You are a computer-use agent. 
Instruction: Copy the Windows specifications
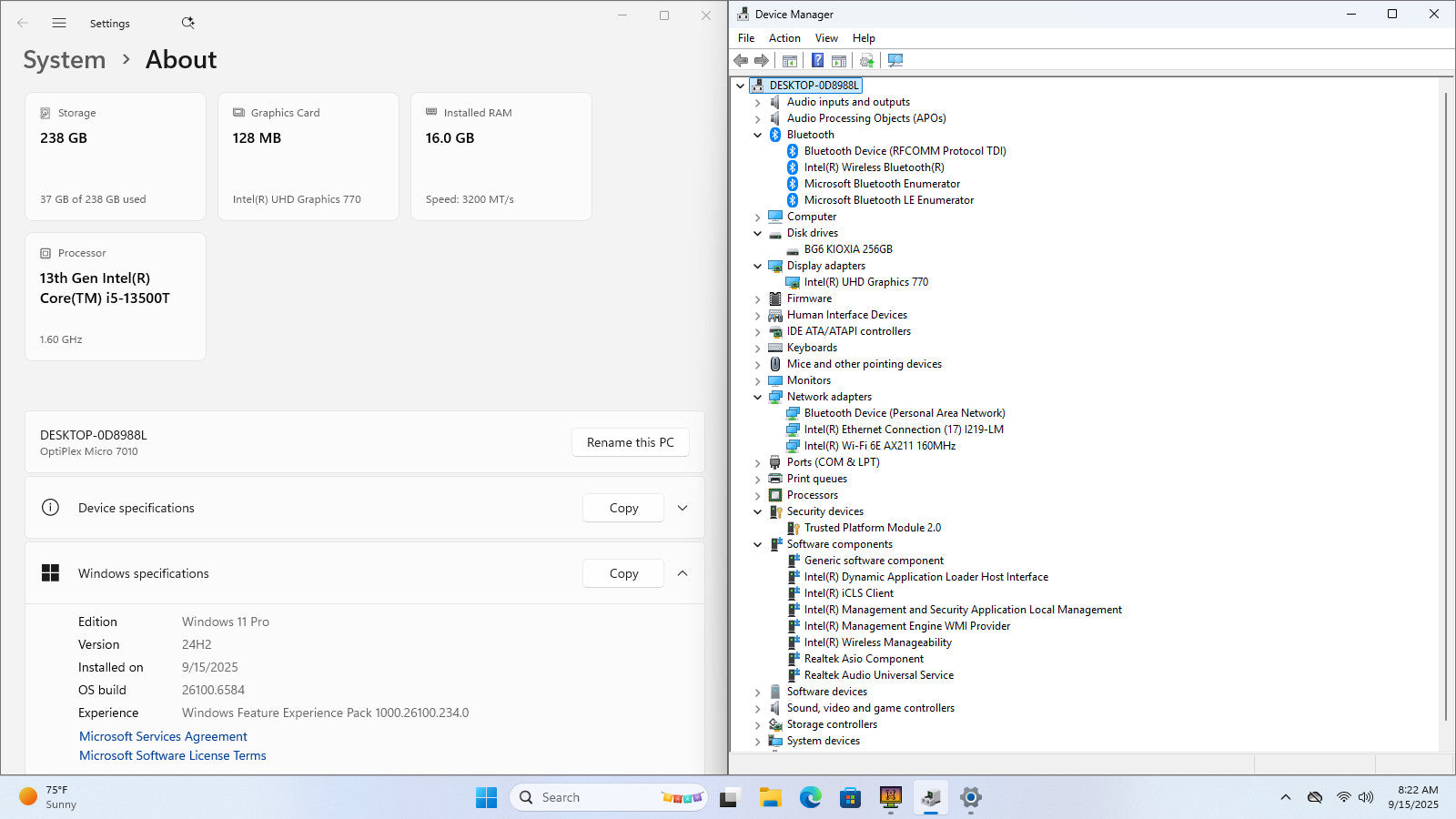coord(623,573)
